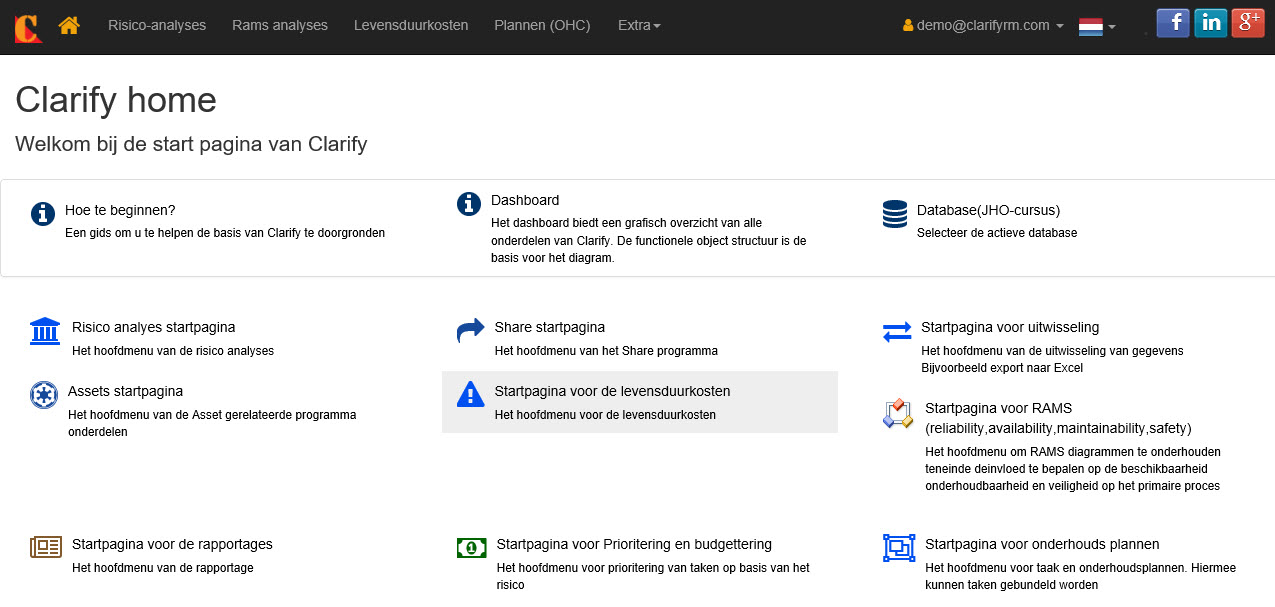Screen dimensions: 1275x607
Task: Select the Database(JHO-cursus) link
Action: coord(988,210)
